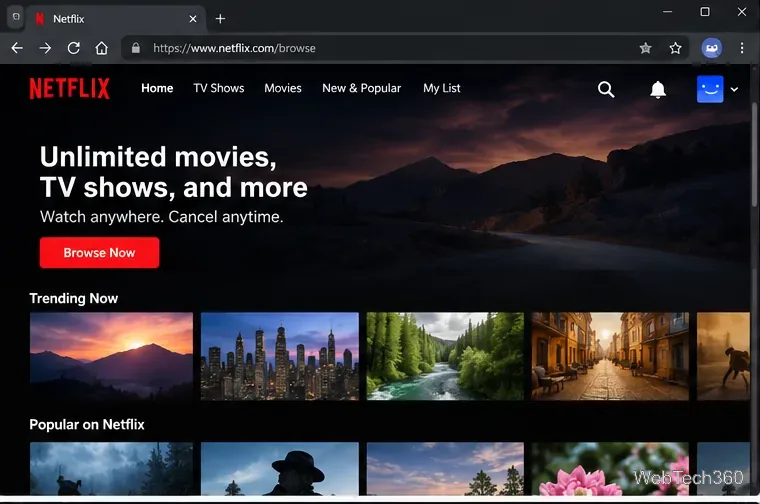
Task: Open the city skyline thumbnail in Trending
Action: [280, 356]
